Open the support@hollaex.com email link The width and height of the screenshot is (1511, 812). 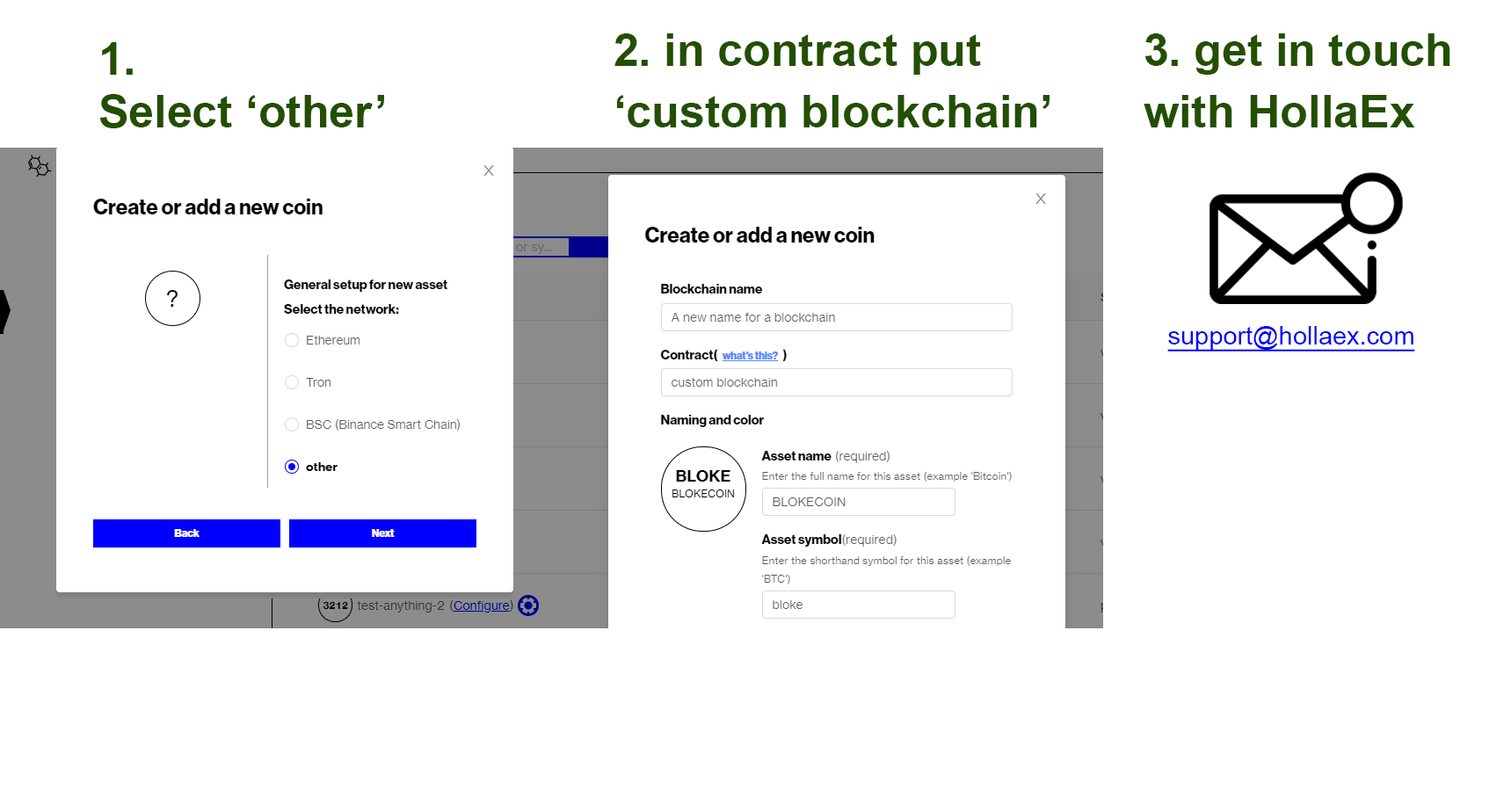pos(1290,337)
